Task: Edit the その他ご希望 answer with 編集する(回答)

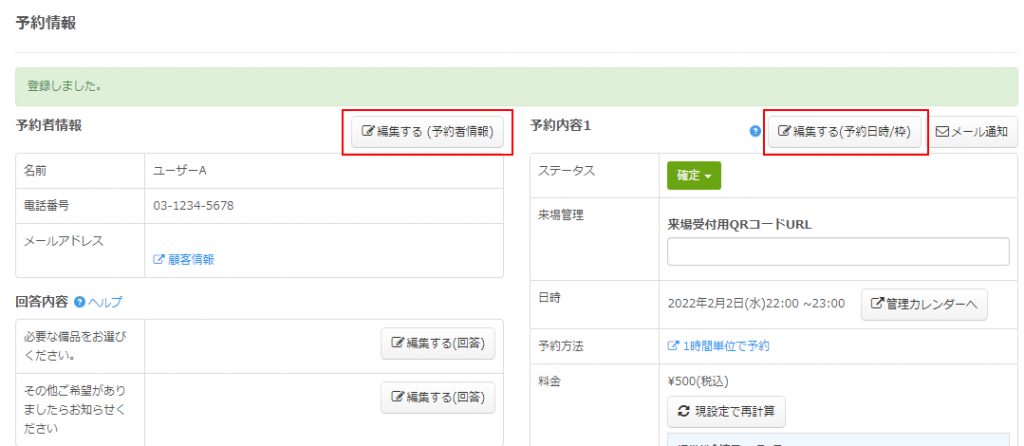Action: click(438, 398)
